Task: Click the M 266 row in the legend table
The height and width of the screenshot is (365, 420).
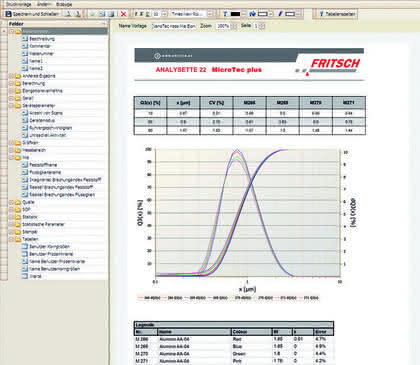Action: point(233,339)
